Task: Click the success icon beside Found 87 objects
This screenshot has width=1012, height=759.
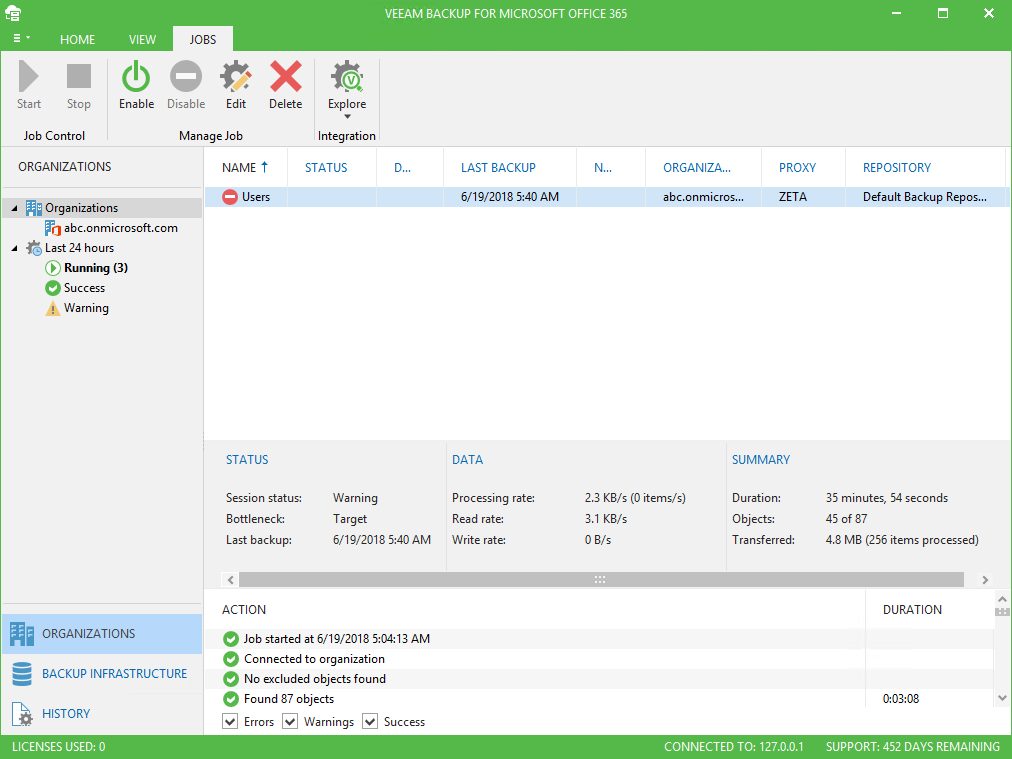Action: pos(230,699)
